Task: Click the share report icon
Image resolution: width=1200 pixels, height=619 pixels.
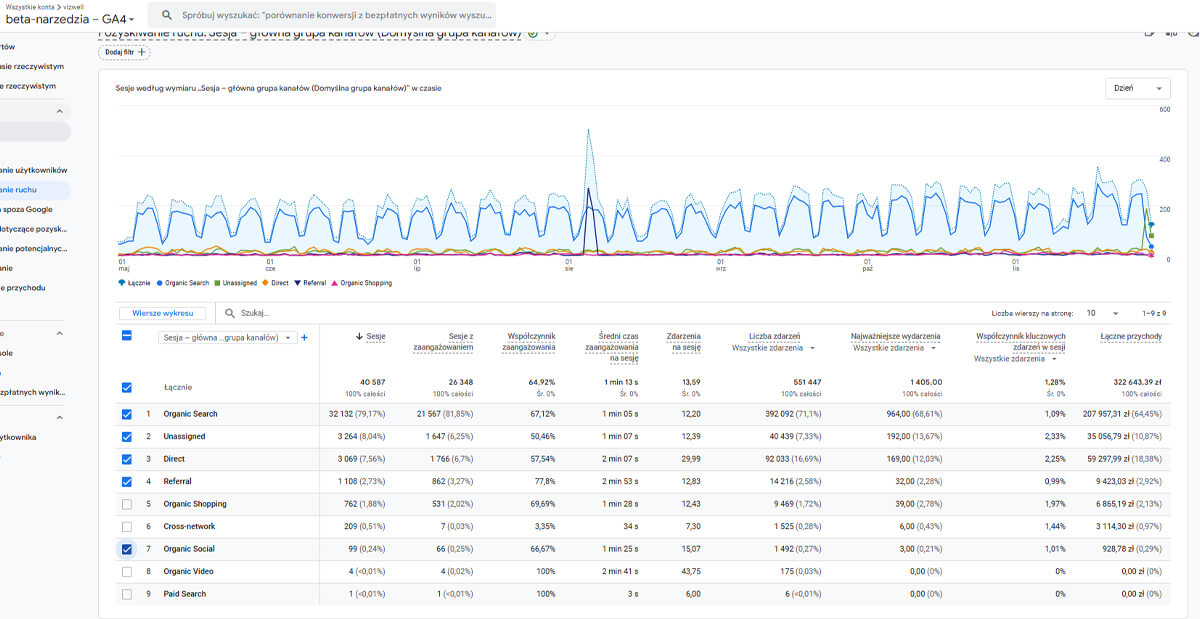Action: pos(1149,33)
